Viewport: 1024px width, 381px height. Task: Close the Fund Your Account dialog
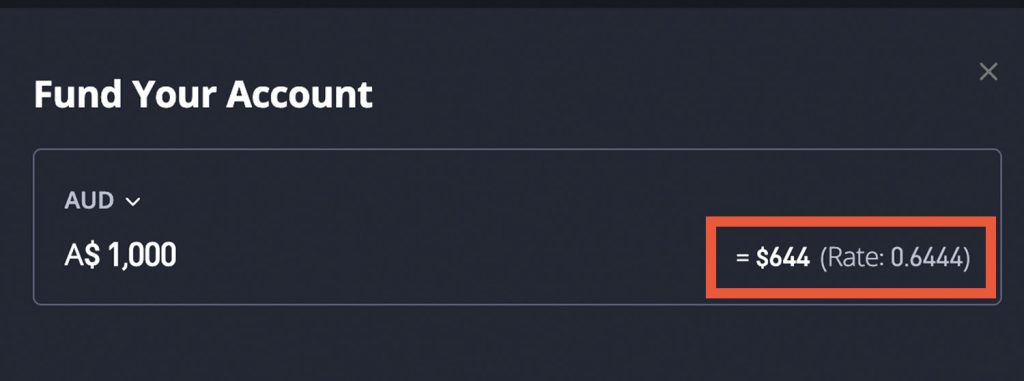988,71
